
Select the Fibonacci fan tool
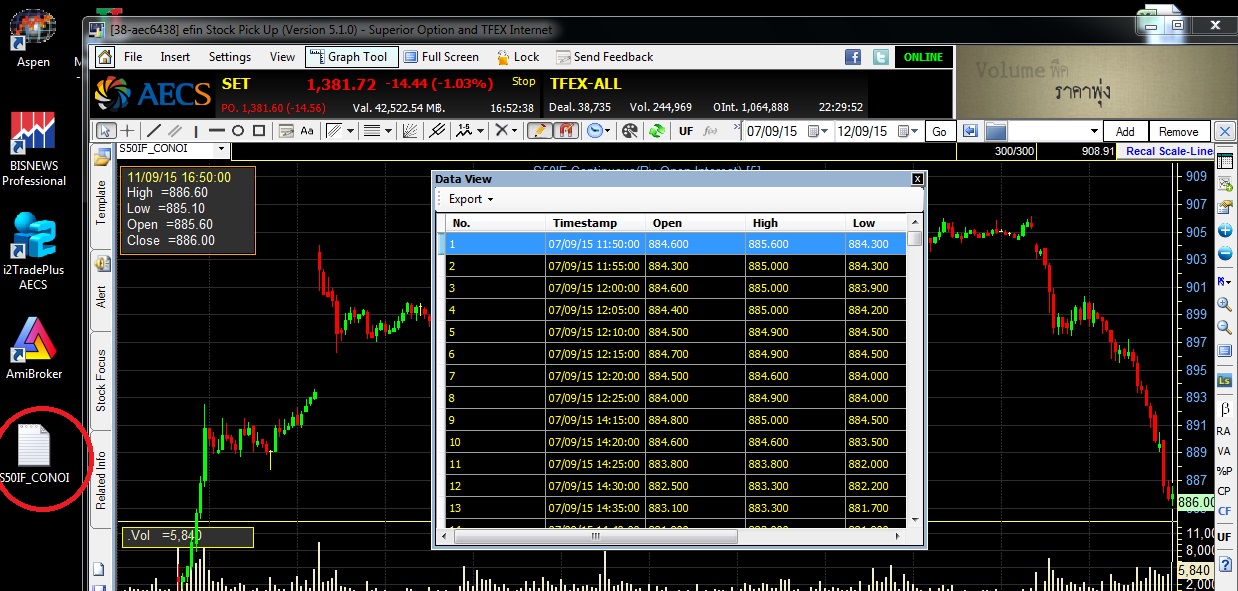tap(410, 131)
